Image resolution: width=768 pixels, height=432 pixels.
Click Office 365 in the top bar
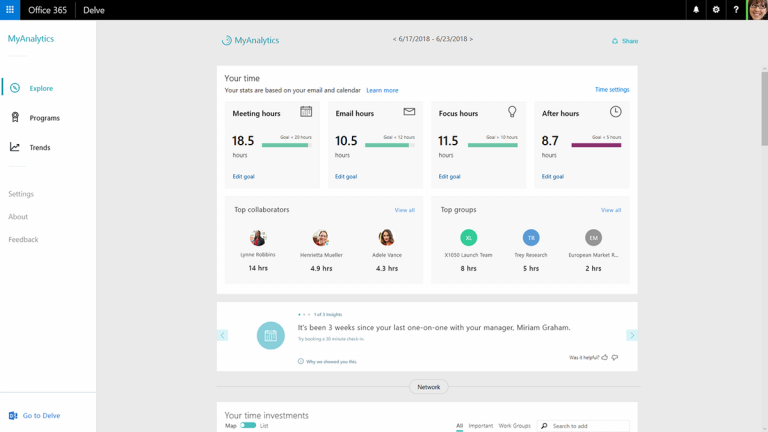47,10
